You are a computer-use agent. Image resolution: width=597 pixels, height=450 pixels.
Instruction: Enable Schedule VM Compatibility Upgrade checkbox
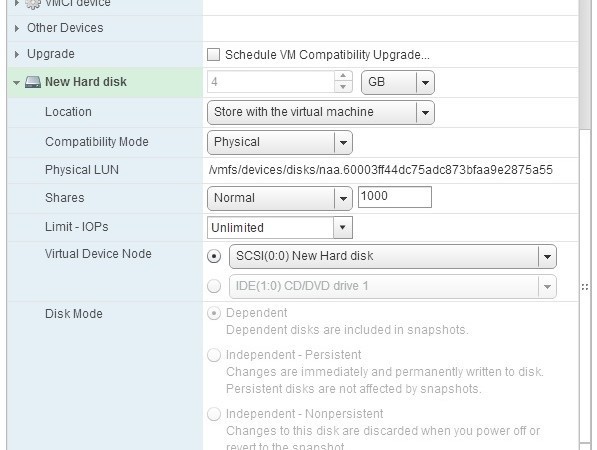(x=213, y=54)
